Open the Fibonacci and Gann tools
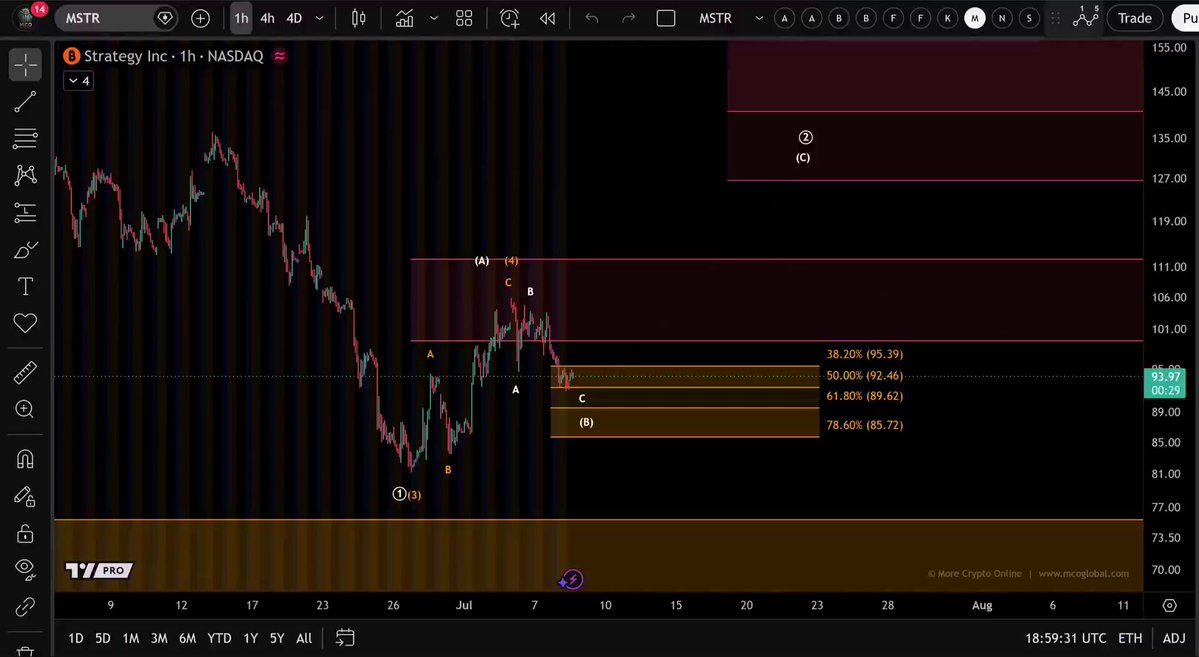Image resolution: width=1199 pixels, height=657 pixels. 25,138
